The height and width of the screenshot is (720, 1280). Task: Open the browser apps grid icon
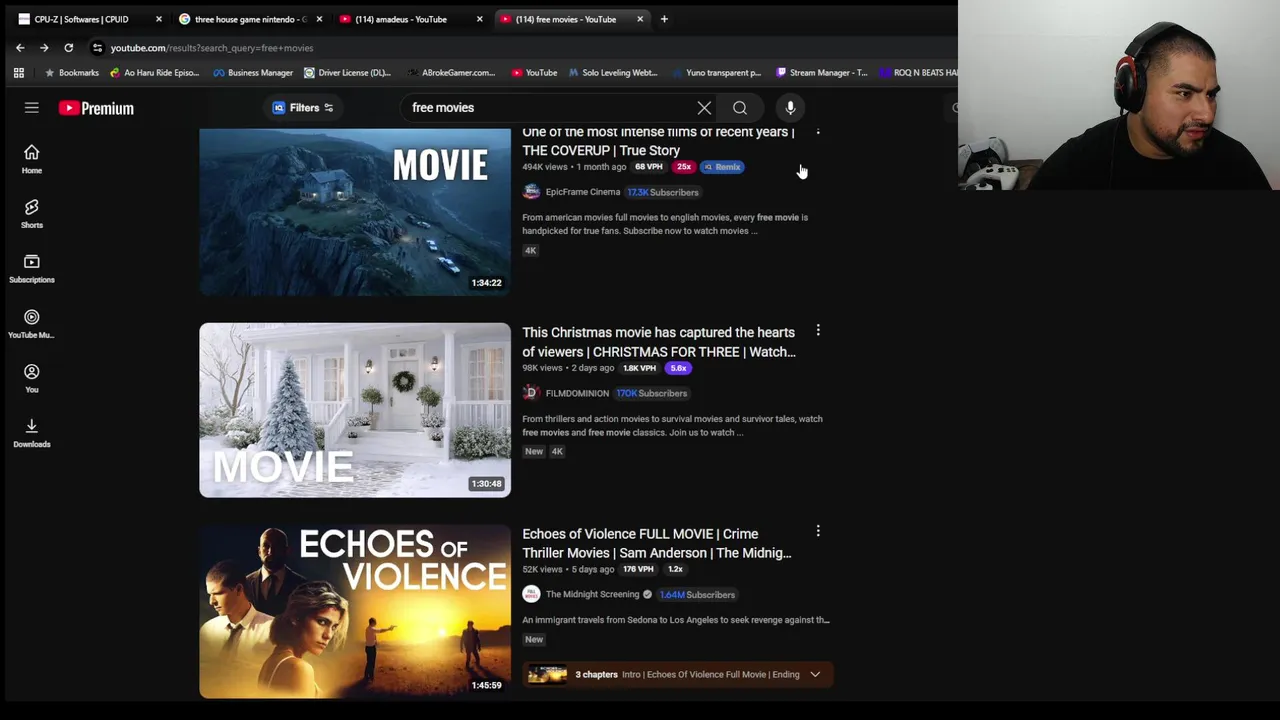pyautogui.click(x=18, y=73)
